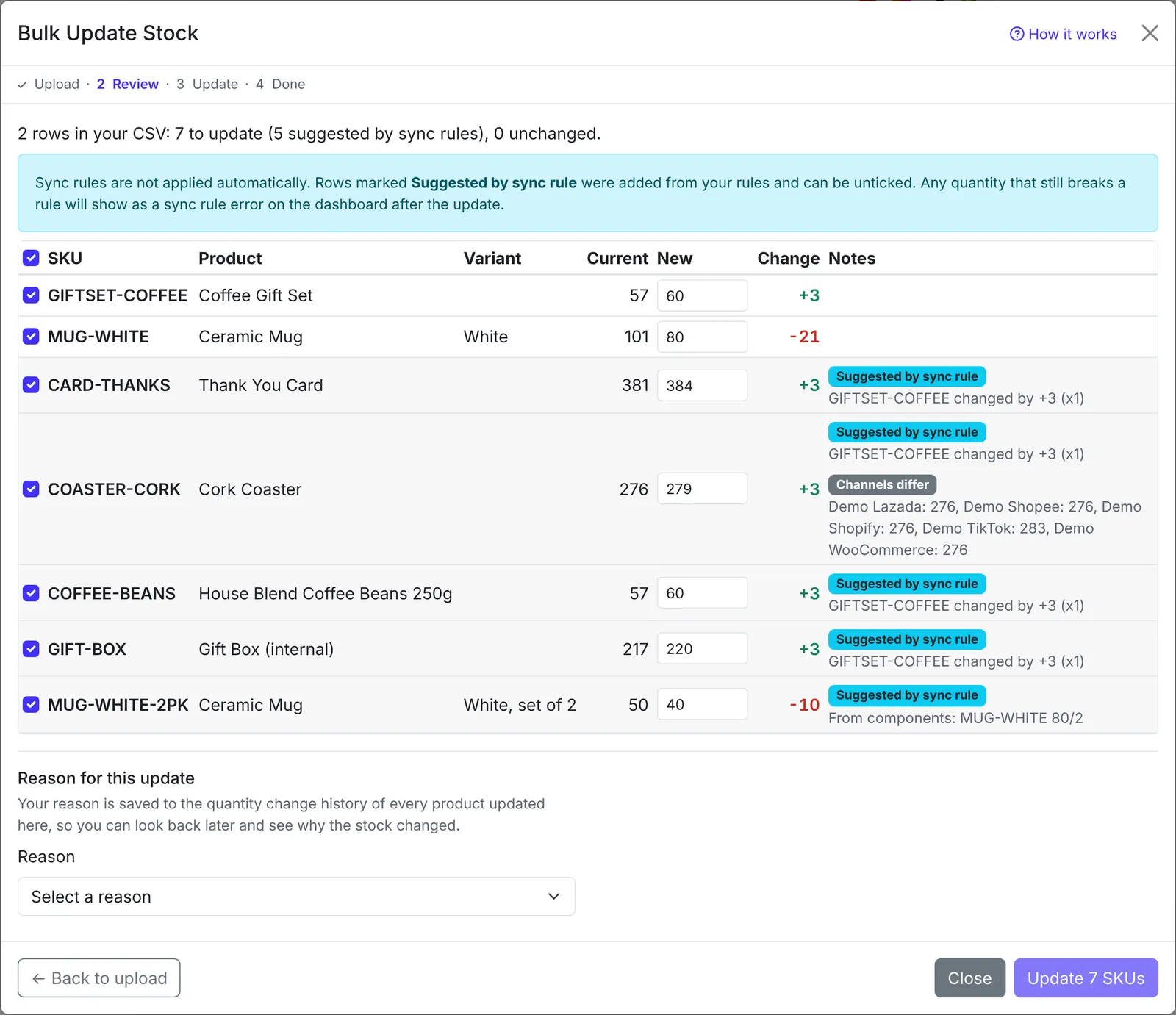Close the Bulk Update Stock dialog with X
This screenshot has width=1176, height=1015.
[x=1150, y=33]
